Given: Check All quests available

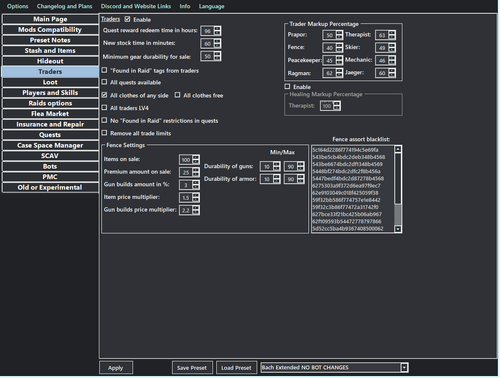Looking at the screenshot, I should pyautogui.click(x=104, y=82).
